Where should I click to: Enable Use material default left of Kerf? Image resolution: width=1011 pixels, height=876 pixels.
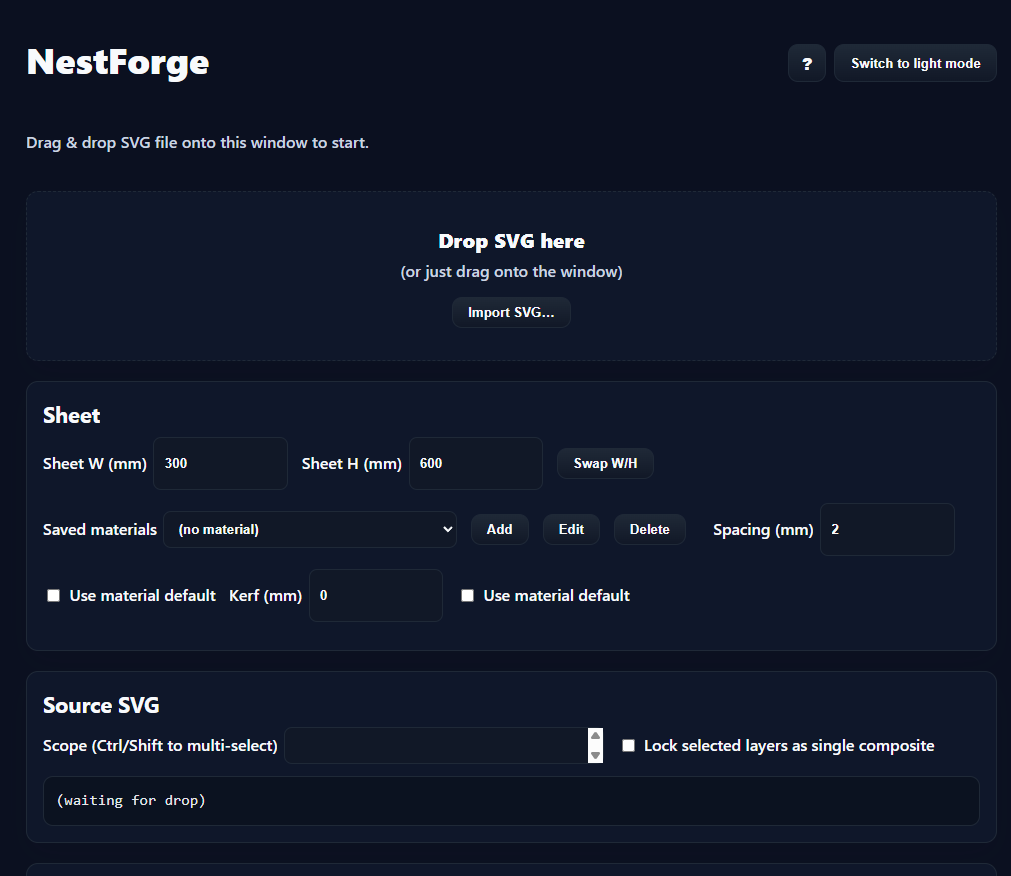54,596
